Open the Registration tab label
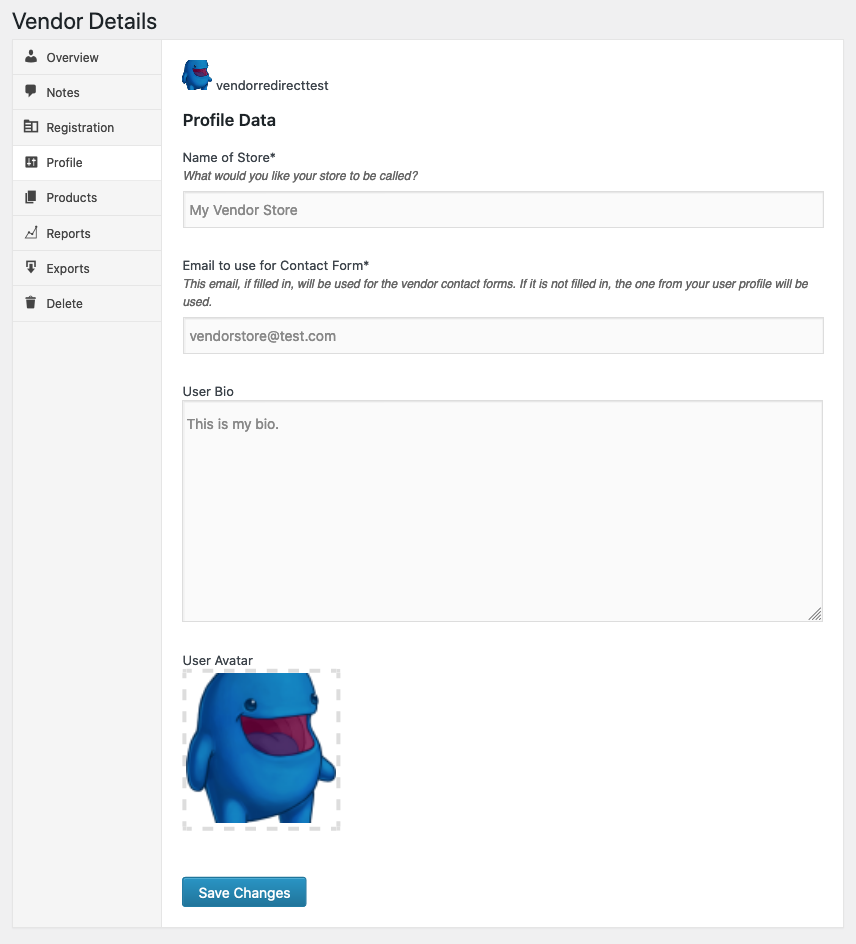 [x=80, y=128]
